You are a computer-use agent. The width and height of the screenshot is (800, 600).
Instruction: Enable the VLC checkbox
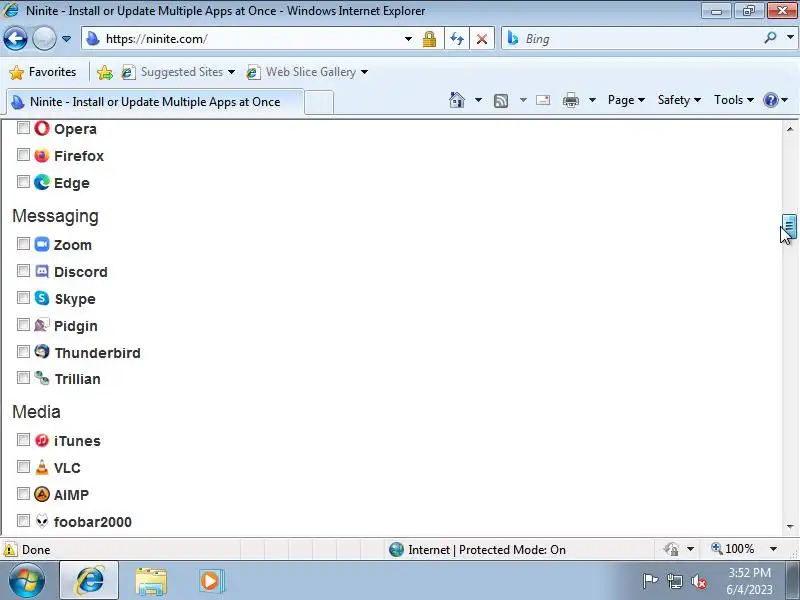(x=23, y=466)
